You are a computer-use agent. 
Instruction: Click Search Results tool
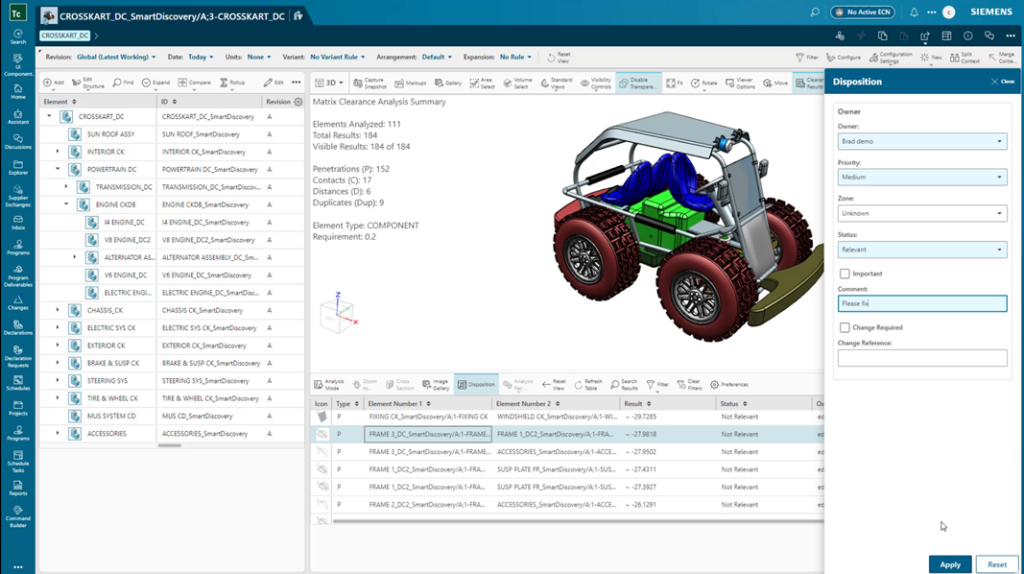click(624, 385)
